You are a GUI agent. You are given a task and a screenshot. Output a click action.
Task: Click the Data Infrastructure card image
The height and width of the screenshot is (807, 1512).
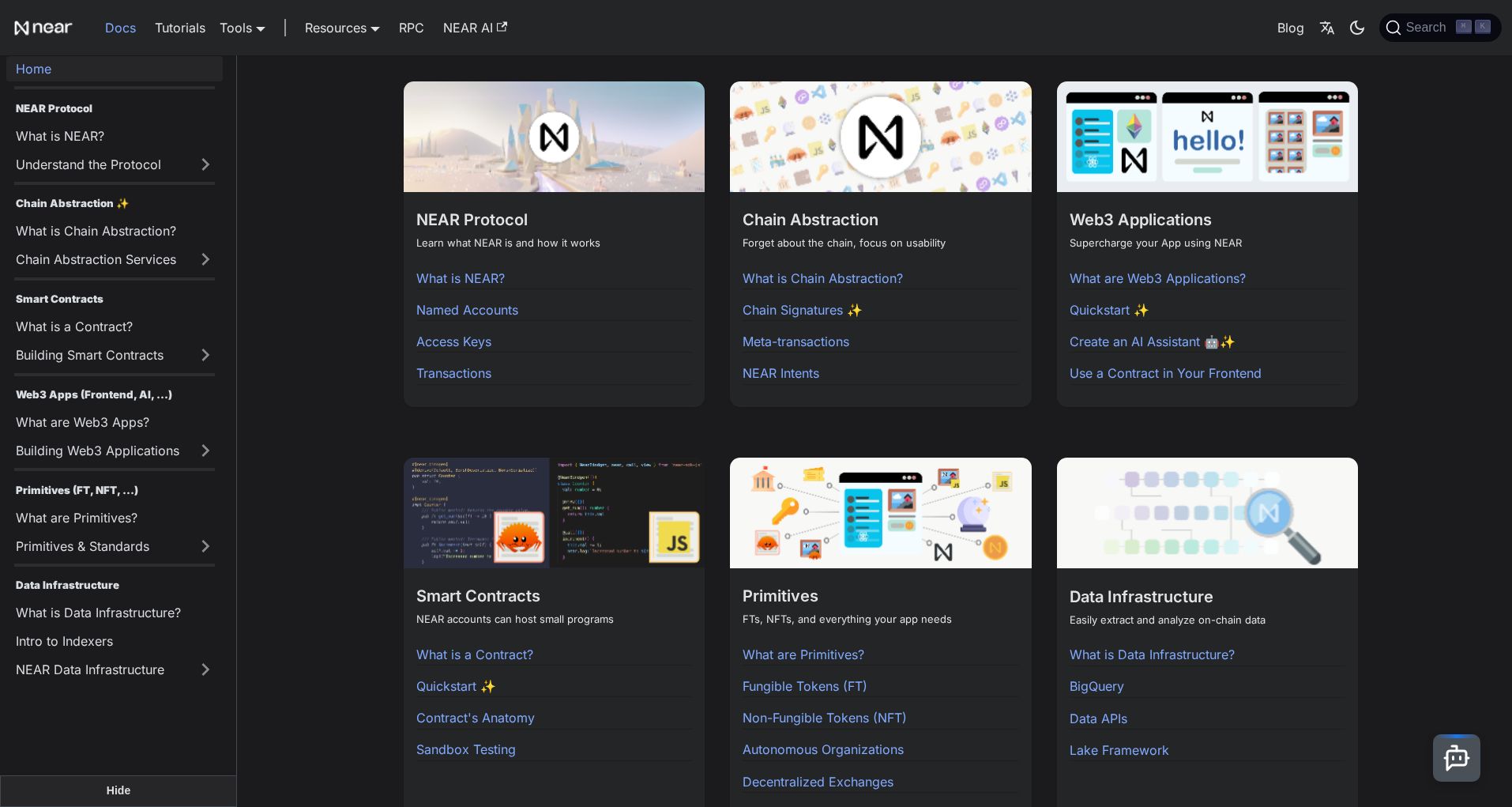(1207, 513)
